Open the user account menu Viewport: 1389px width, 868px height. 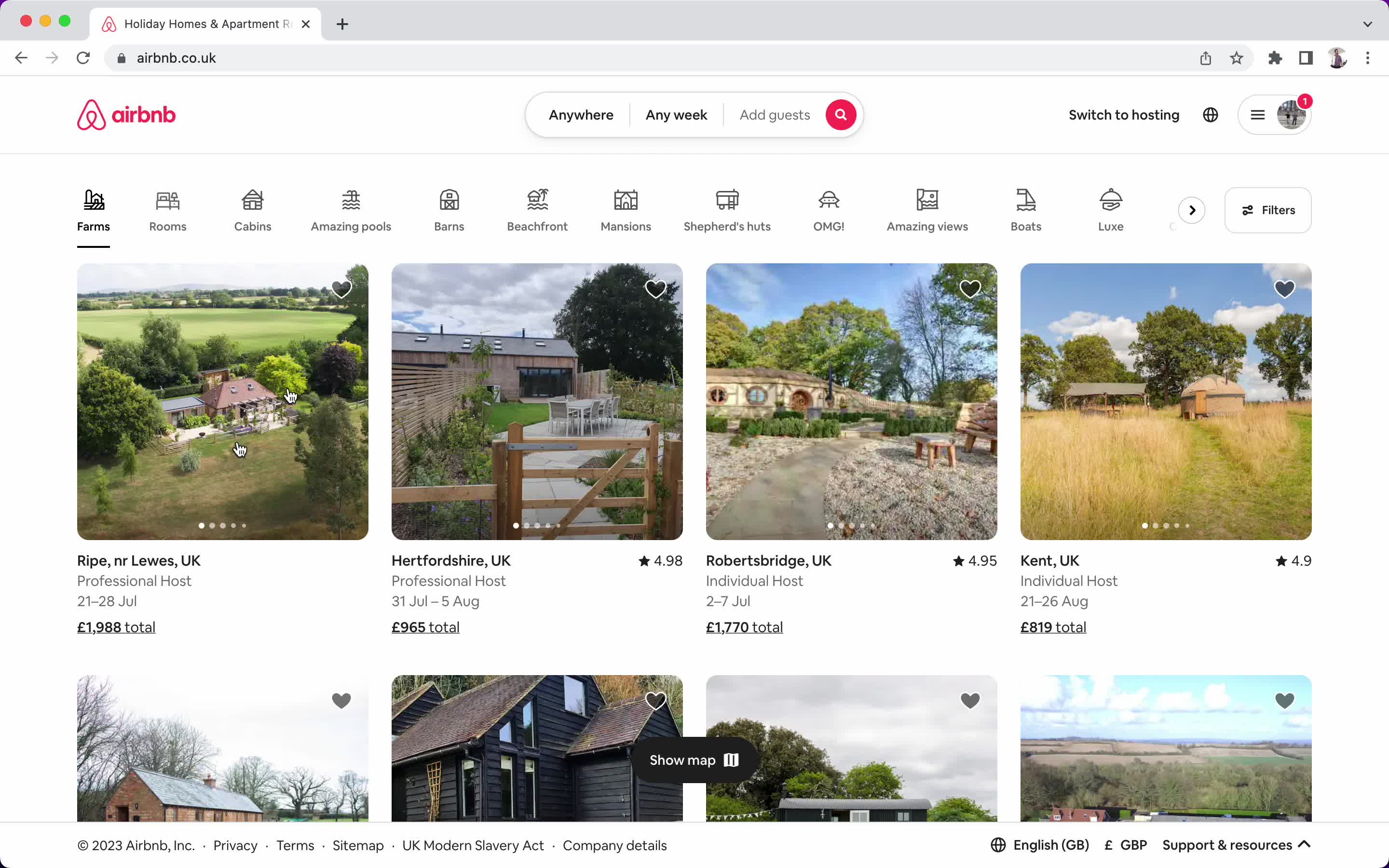pyautogui.click(x=1275, y=114)
